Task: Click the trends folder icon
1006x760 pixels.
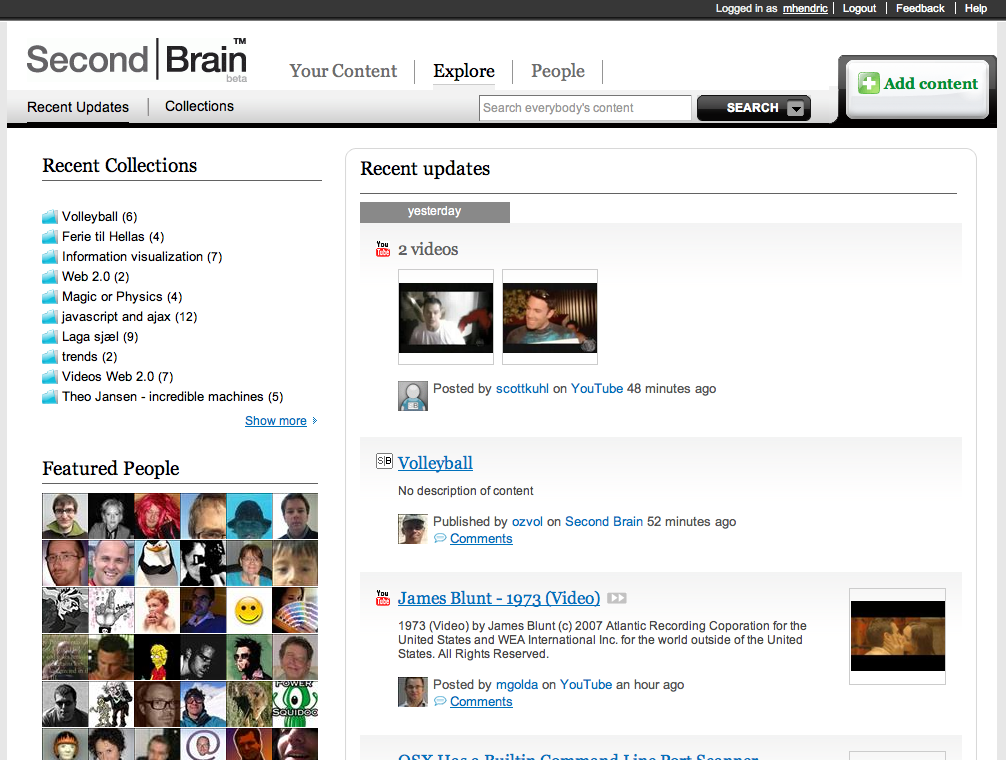Action: (x=50, y=357)
